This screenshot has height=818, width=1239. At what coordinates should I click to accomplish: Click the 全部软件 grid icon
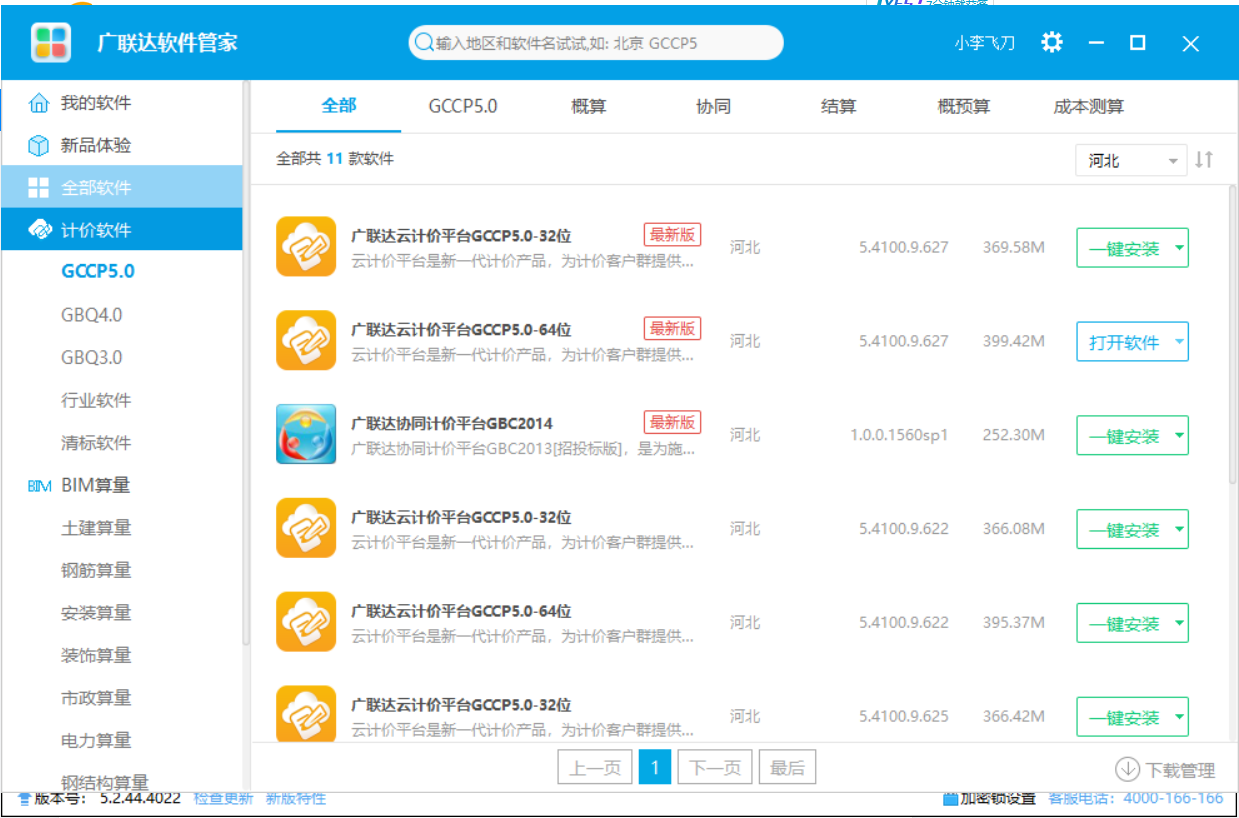pyautogui.click(x=38, y=188)
